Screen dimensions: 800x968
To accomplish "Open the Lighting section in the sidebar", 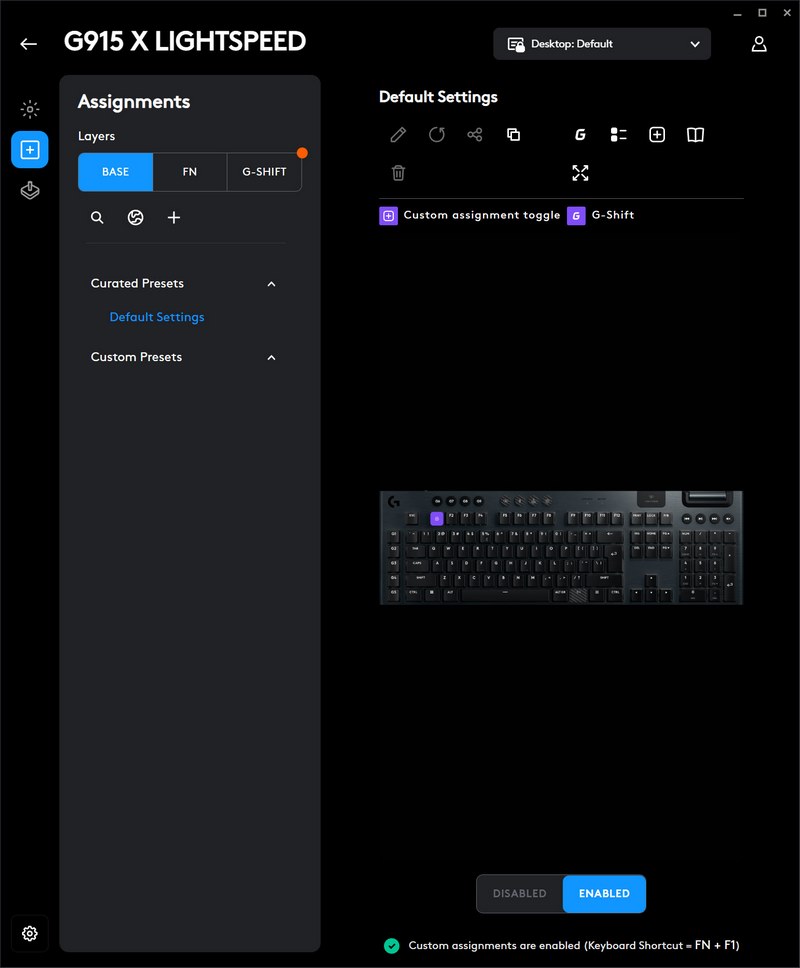I will [x=30, y=109].
